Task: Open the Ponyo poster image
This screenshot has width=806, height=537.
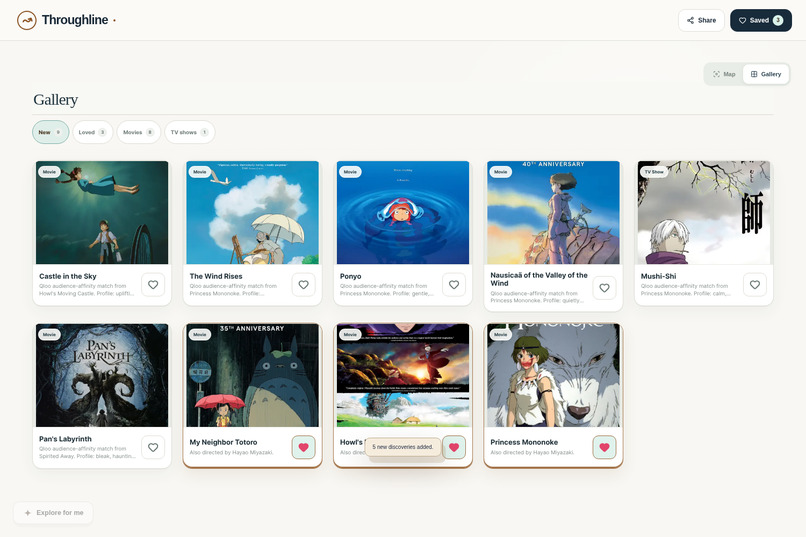Action: [403, 213]
